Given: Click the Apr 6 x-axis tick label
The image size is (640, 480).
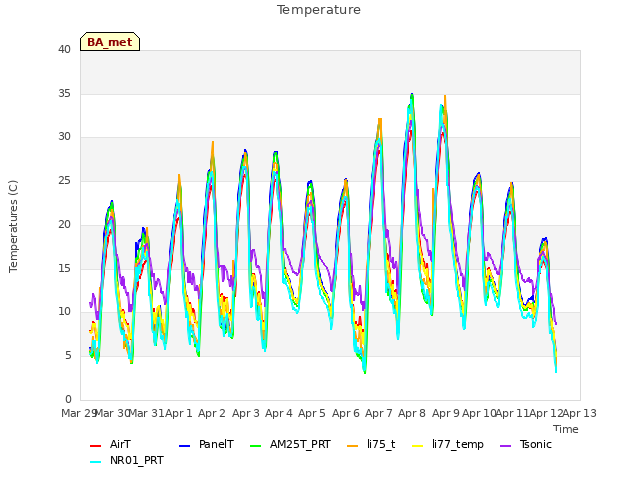Looking at the screenshot, I should point(346,413).
